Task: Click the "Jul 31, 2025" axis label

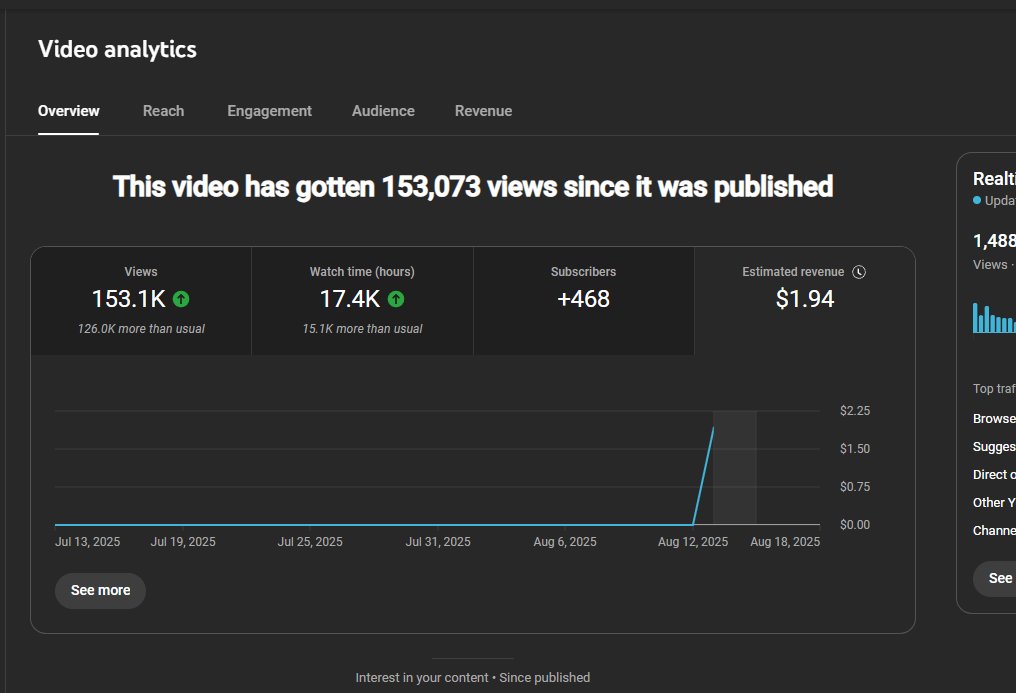Action: tap(438, 542)
